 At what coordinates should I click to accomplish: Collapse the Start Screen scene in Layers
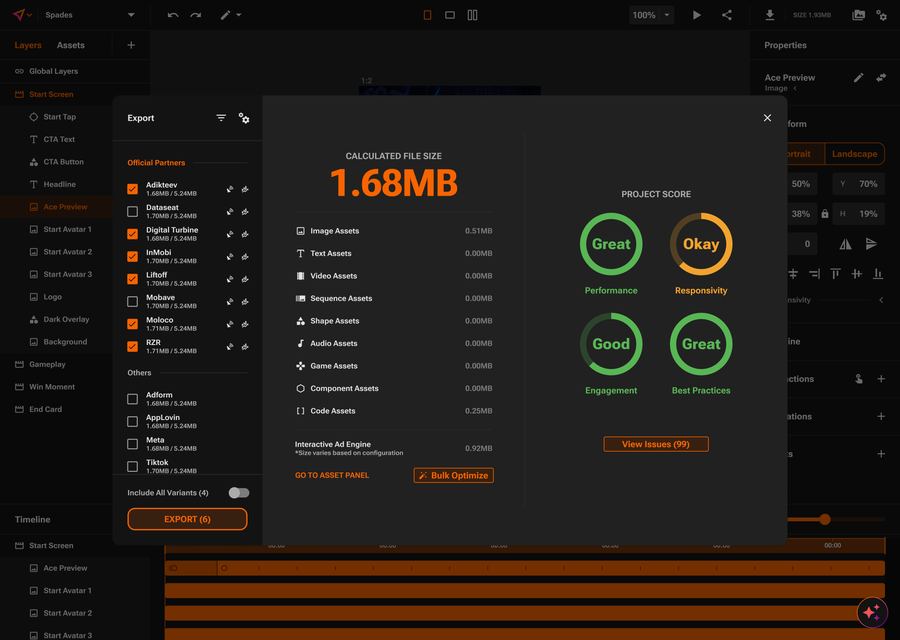pos(51,94)
